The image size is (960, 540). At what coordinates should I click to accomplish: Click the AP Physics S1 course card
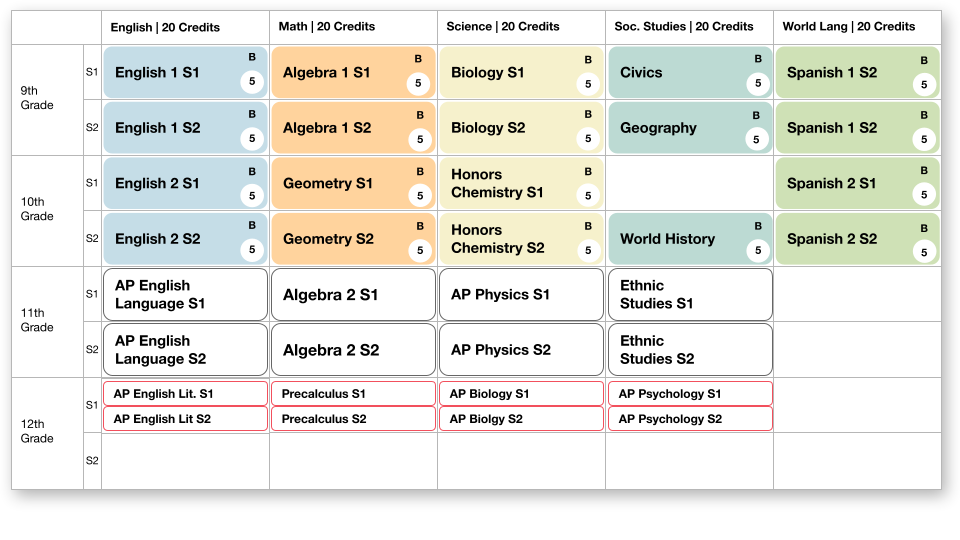tap(522, 294)
